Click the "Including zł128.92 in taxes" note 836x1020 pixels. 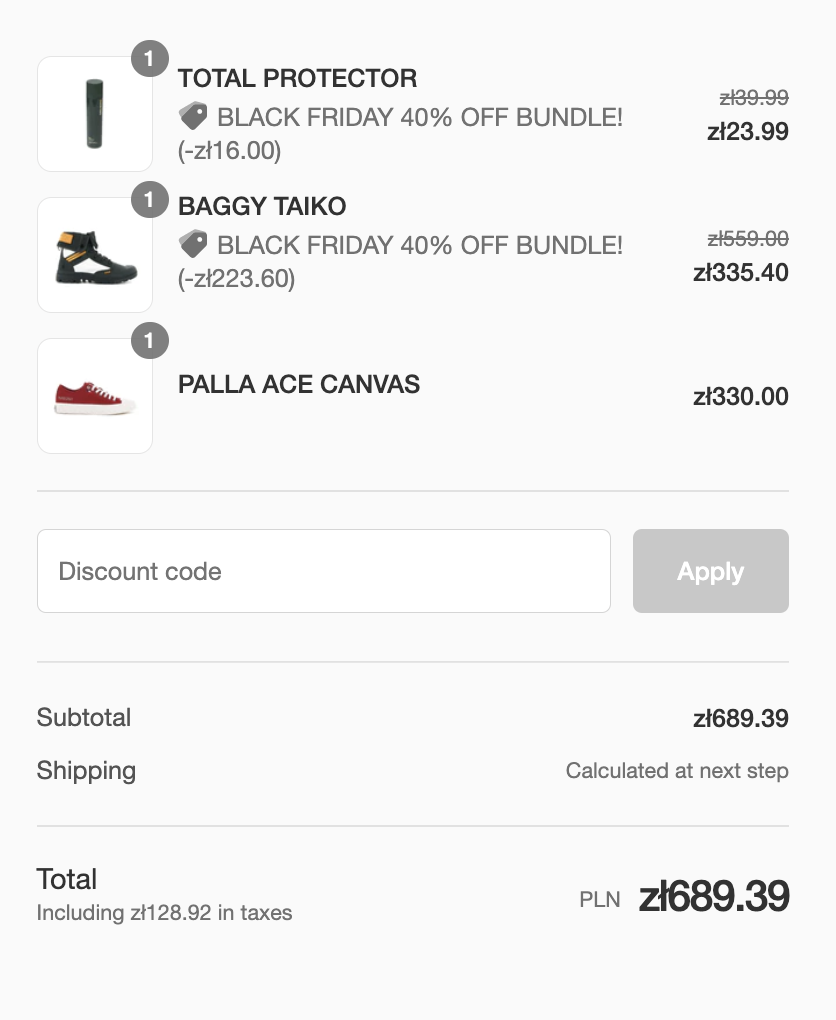164,913
